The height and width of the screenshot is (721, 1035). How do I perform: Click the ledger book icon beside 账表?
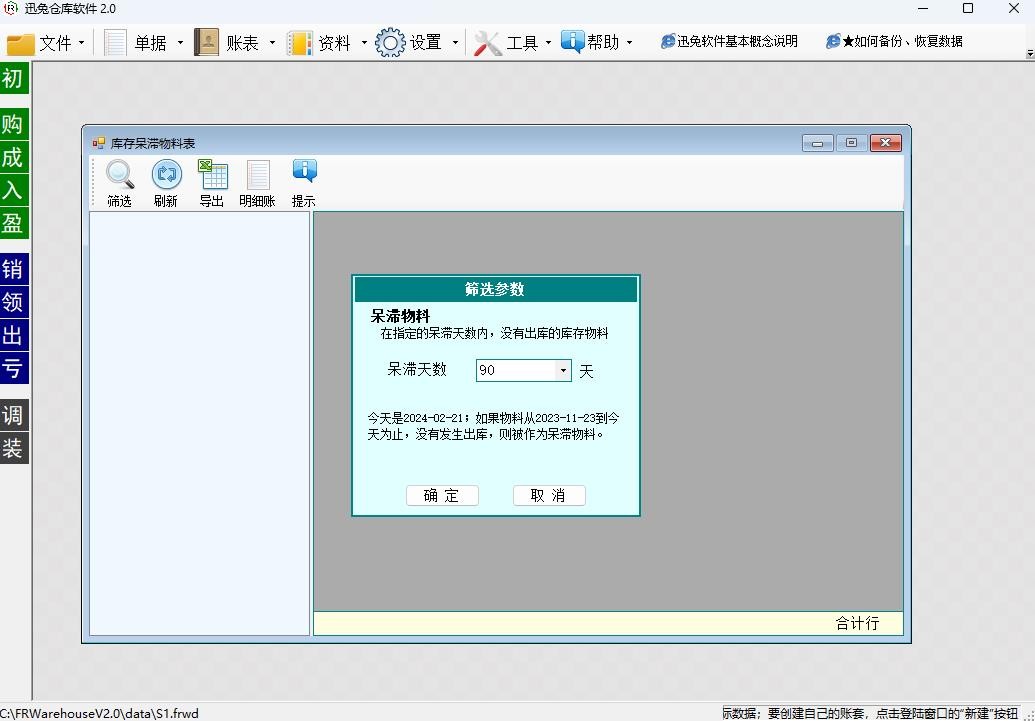(206, 43)
